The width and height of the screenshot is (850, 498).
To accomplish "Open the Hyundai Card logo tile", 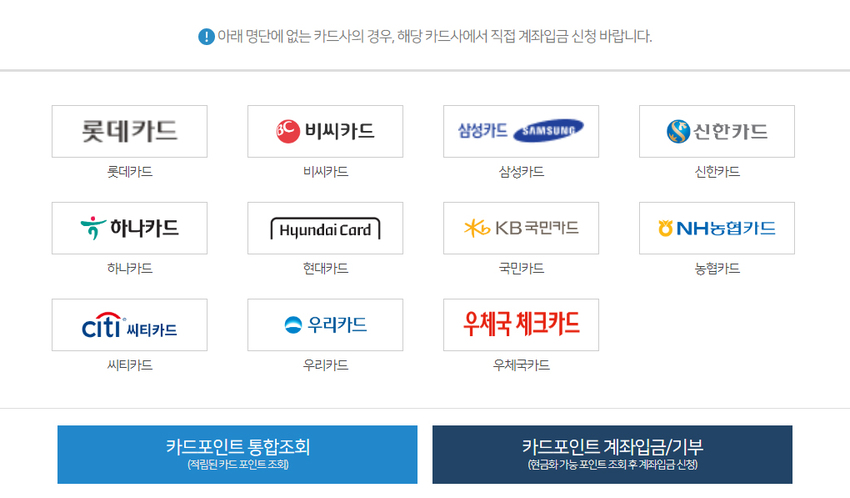I will click(x=325, y=228).
